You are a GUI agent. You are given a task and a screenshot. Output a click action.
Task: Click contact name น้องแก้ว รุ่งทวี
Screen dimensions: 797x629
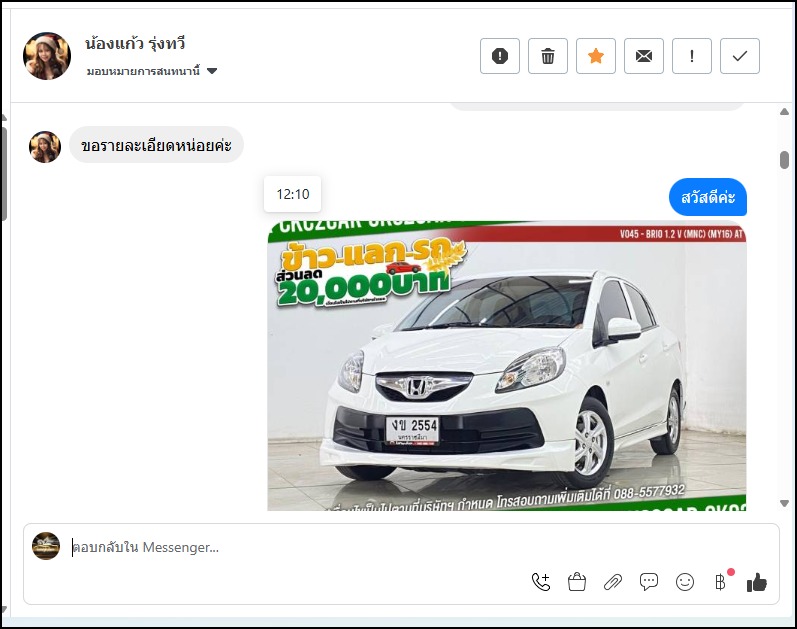[136, 44]
